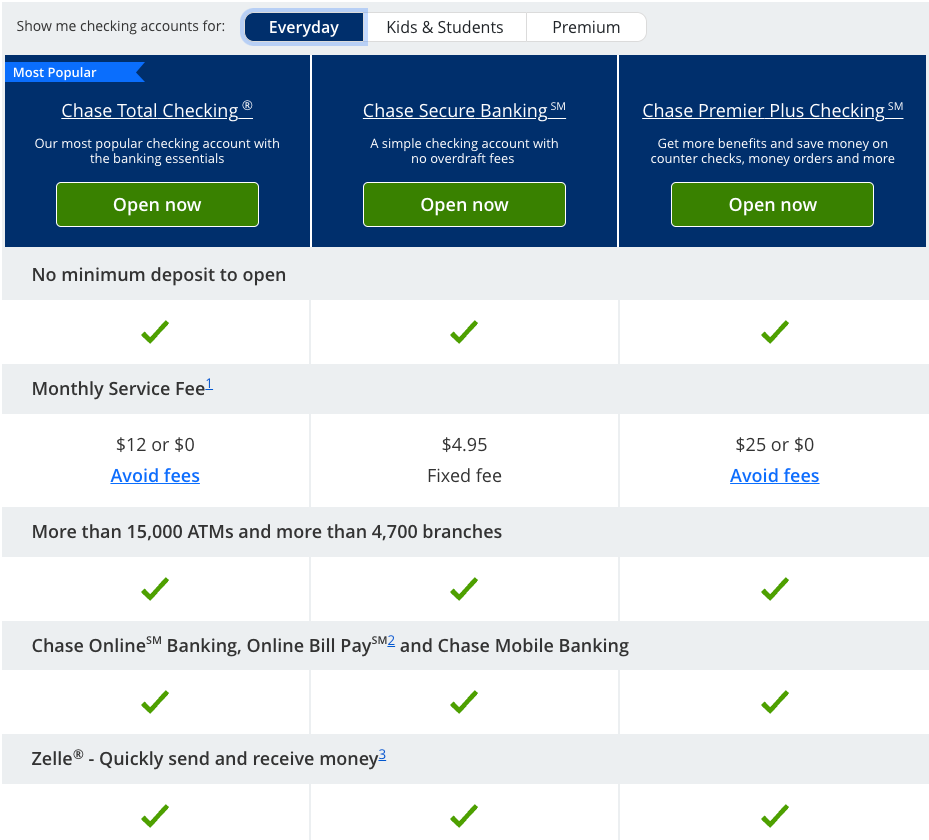
Task: Click Avoid fees under $12 or $0
Action: (x=155, y=476)
